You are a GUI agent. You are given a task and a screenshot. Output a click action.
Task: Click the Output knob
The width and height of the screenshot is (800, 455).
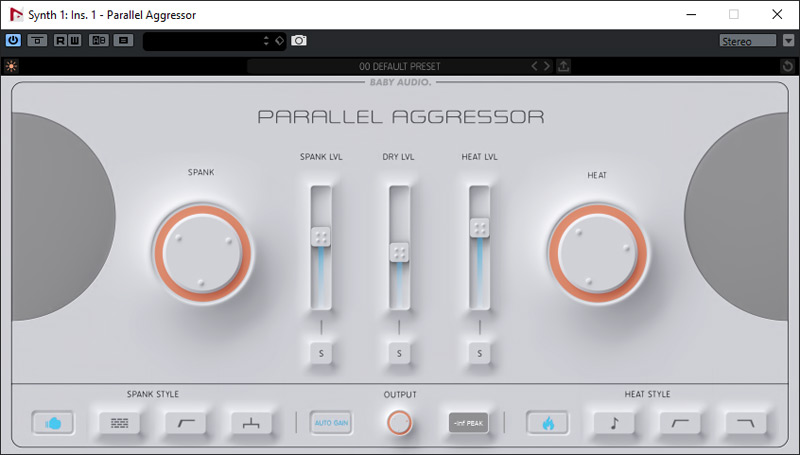399,423
